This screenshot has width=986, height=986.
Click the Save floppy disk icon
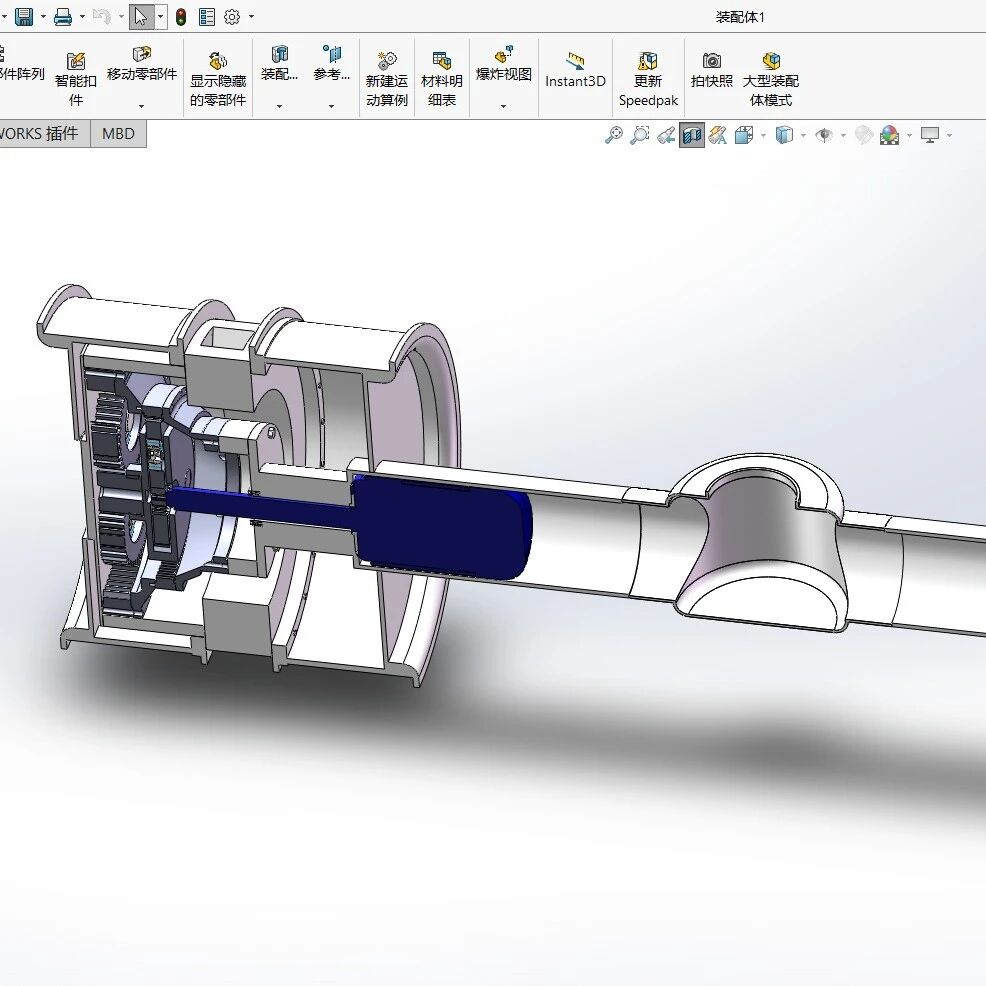(x=24, y=16)
